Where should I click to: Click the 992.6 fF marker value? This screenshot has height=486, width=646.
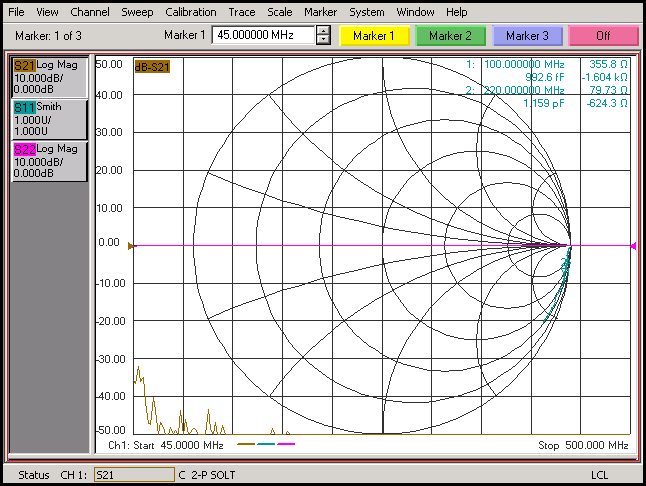coord(545,77)
